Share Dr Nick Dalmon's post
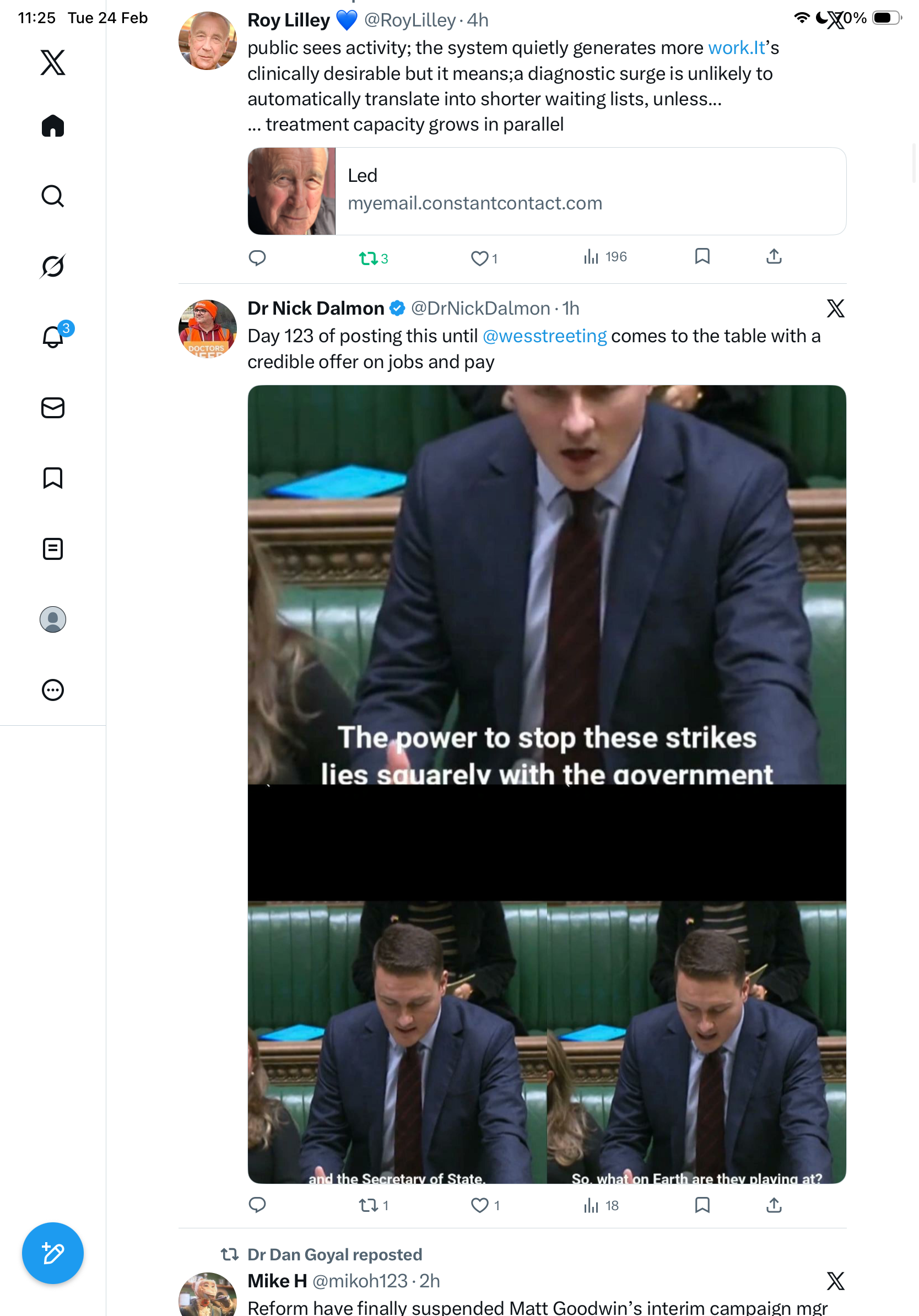 coord(774,1205)
